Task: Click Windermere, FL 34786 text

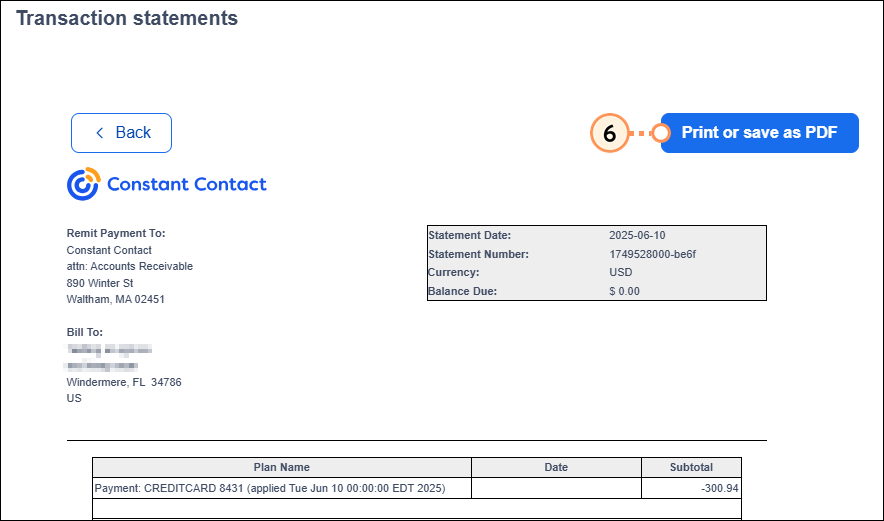Action: [124, 382]
